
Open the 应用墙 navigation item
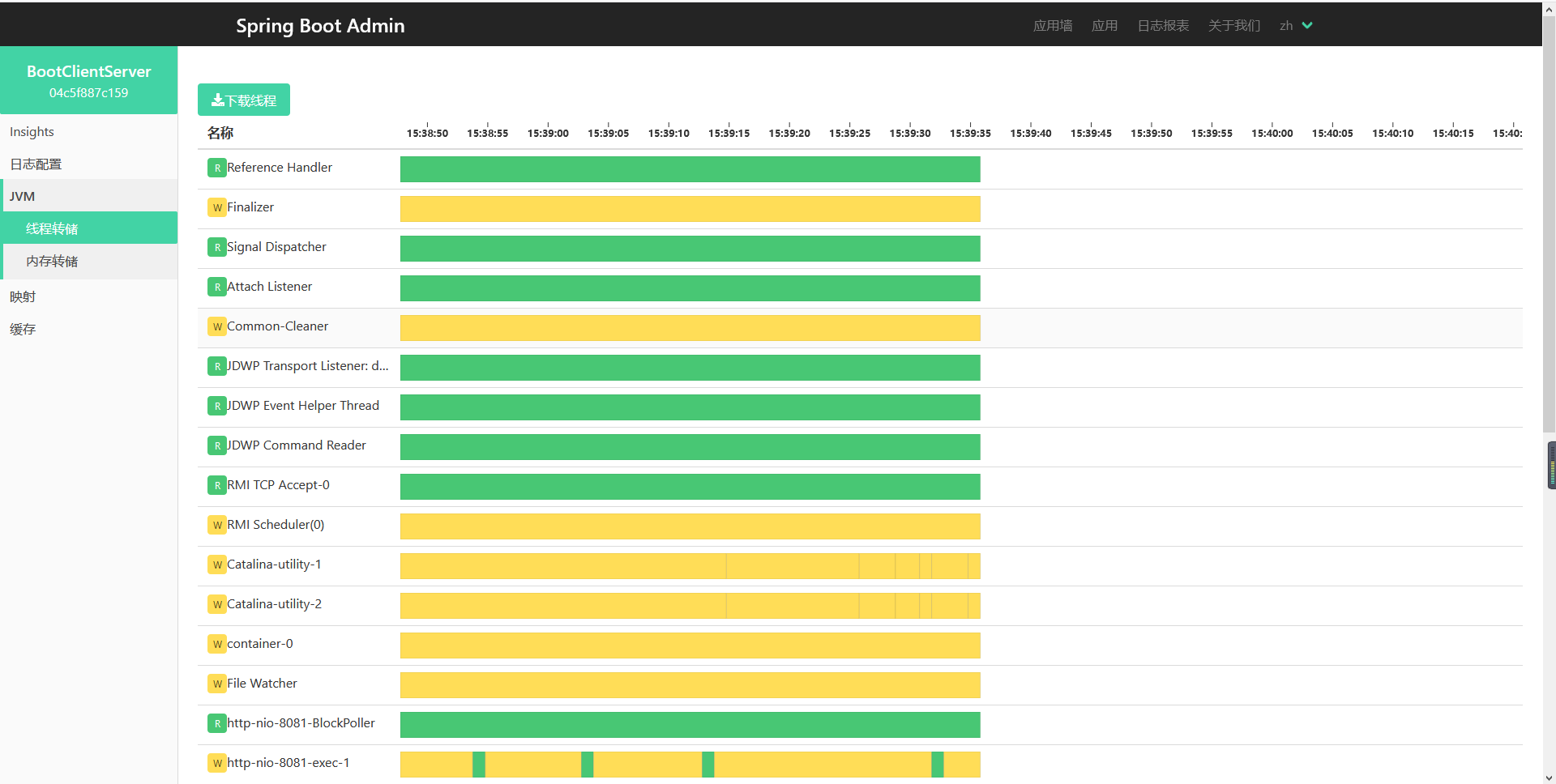click(1052, 26)
